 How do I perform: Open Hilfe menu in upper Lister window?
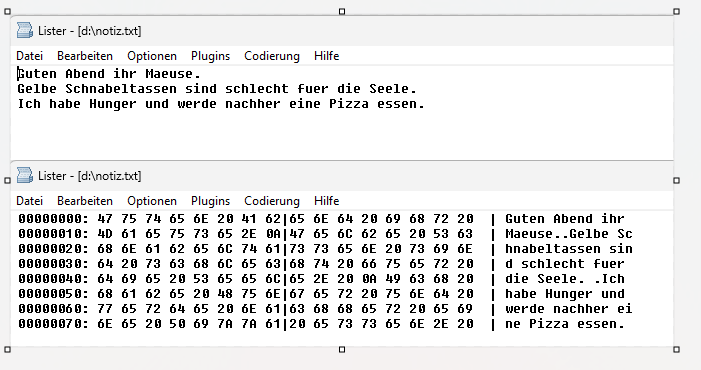point(327,56)
